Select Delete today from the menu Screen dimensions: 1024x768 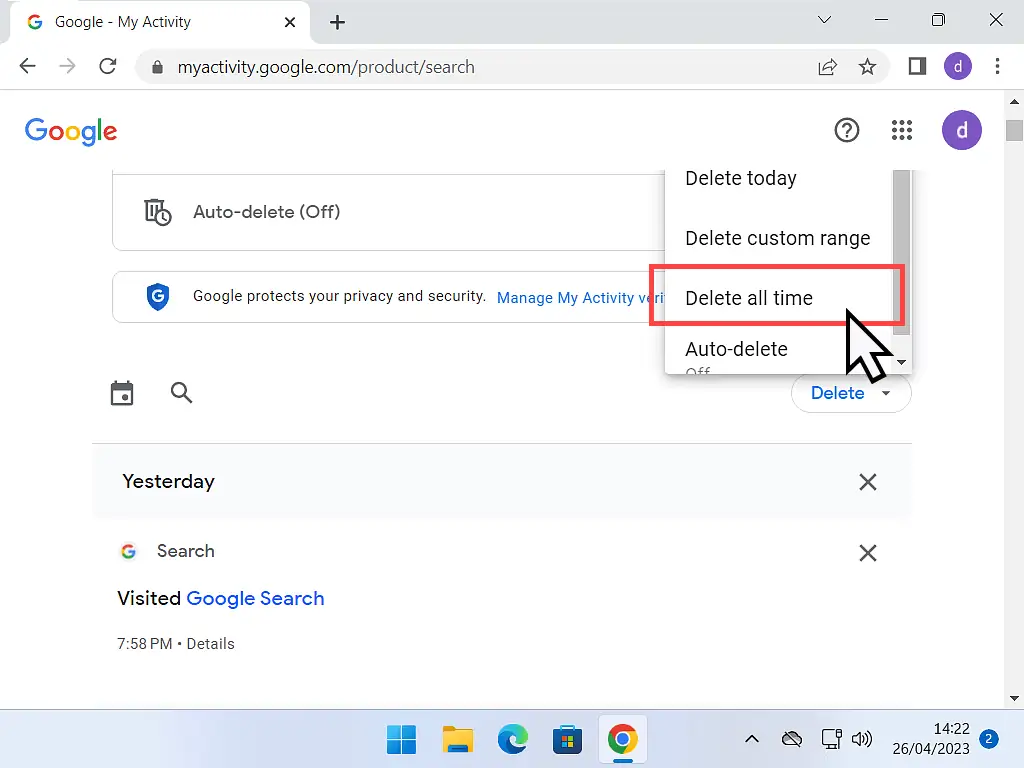coord(740,178)
